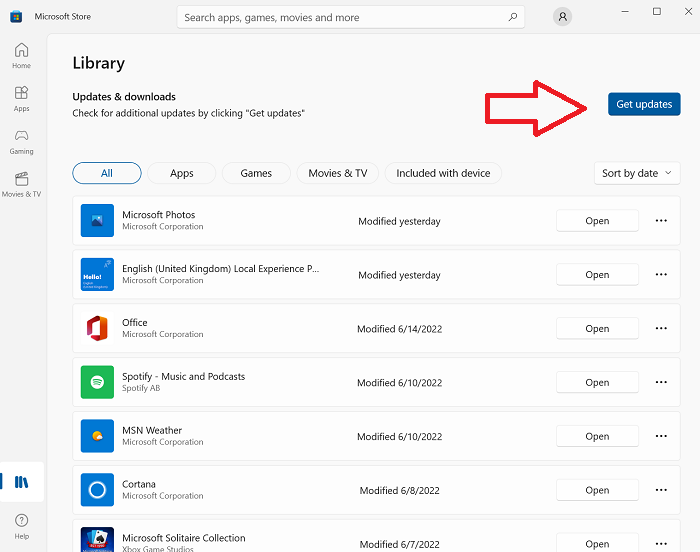Open more options for Microsoft Solitaire Collection
This screenshot has width=700, height=552.
[x=661, y=544]
